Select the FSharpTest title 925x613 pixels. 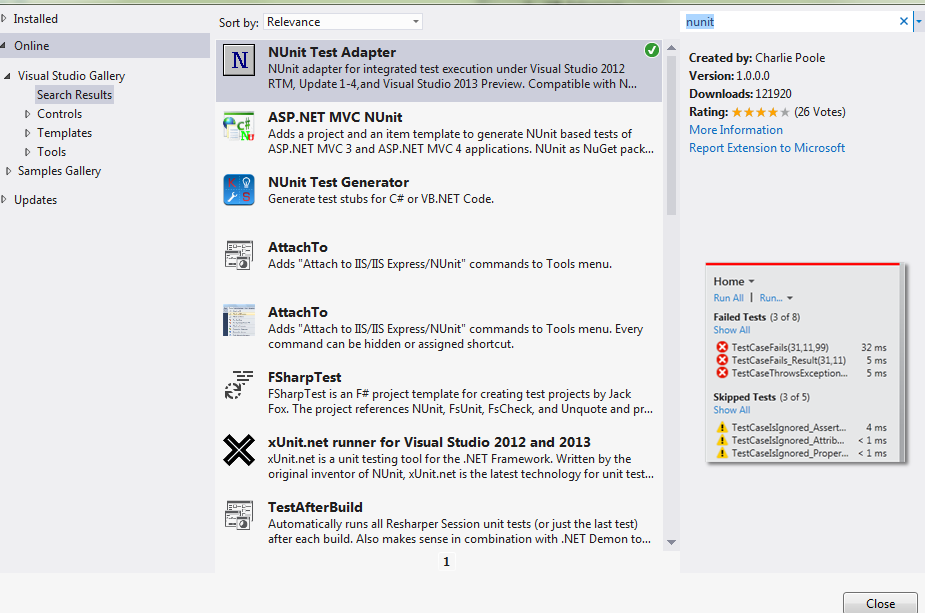(x=304, y=377)
